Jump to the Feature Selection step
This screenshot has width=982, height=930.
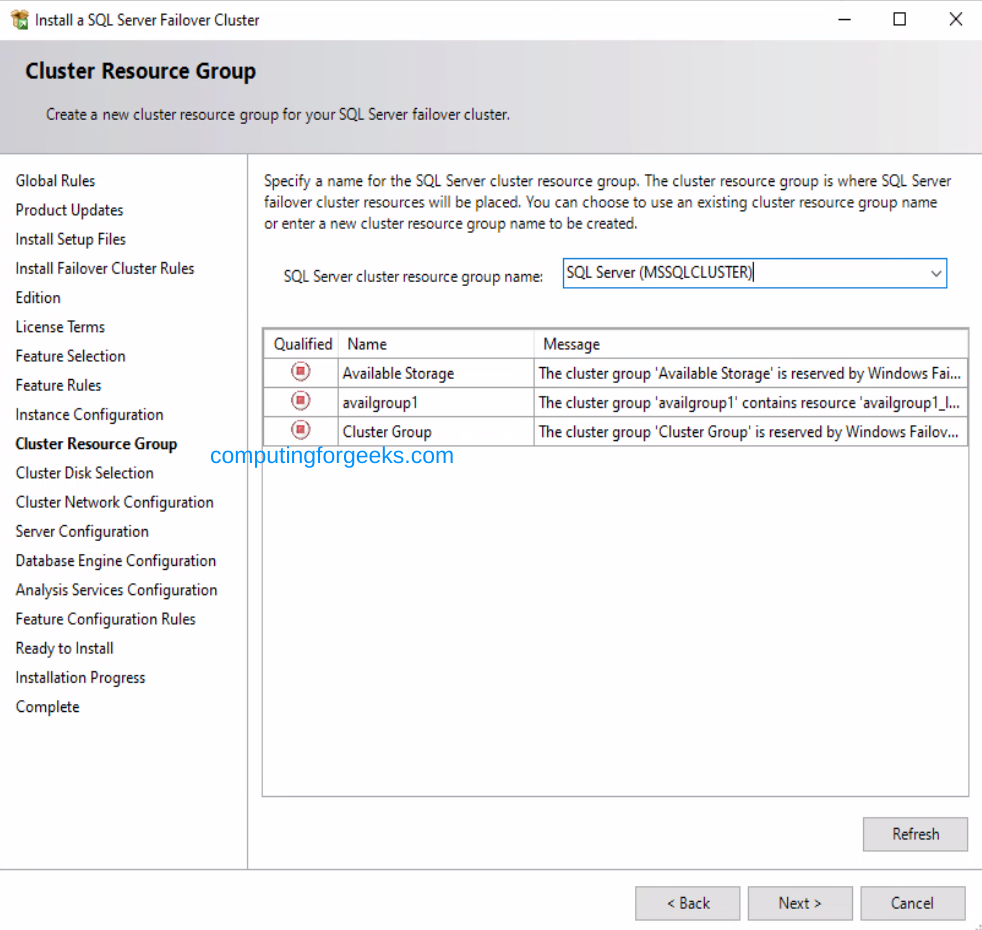point(70,356)
